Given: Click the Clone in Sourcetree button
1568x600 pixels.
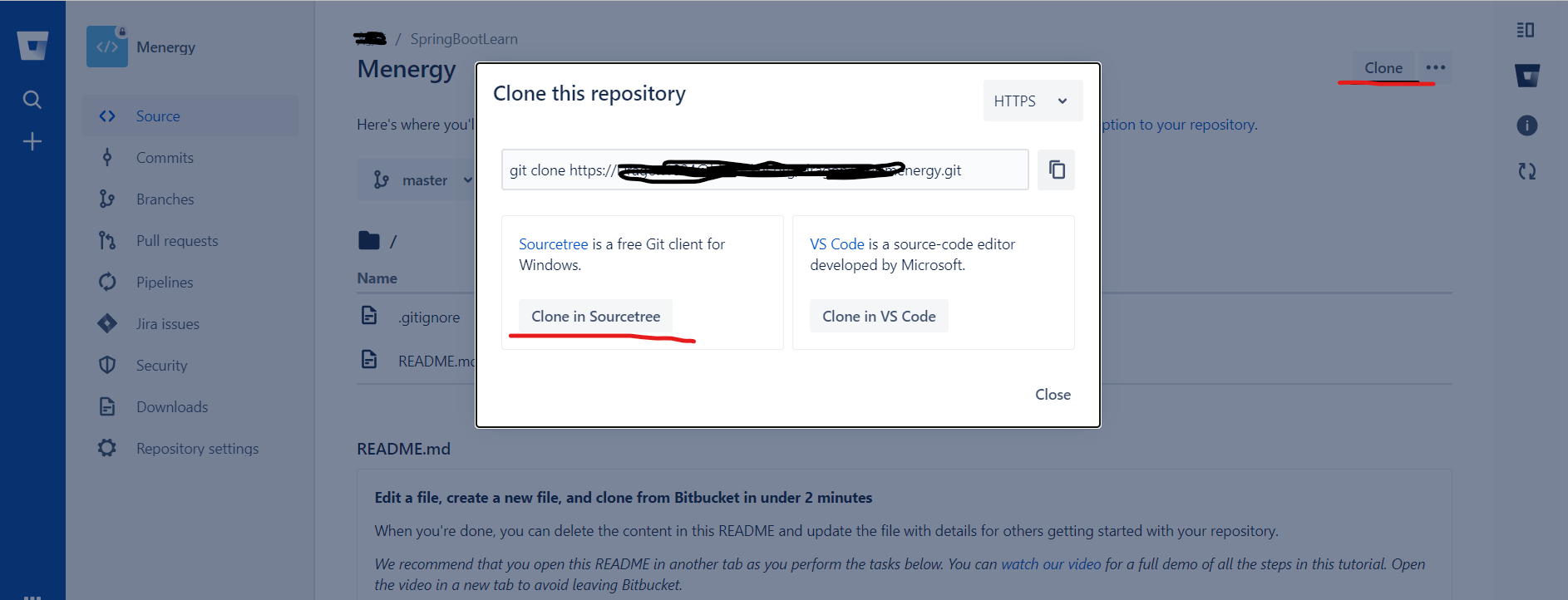Looking at the screenshot, I should [x=595, y=316].
